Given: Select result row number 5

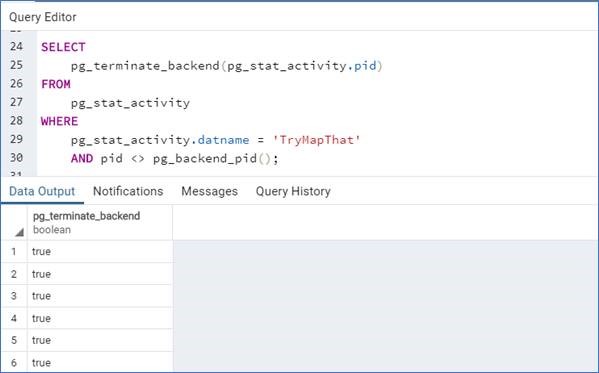Looking at the screenshot, I should point(14,340).
